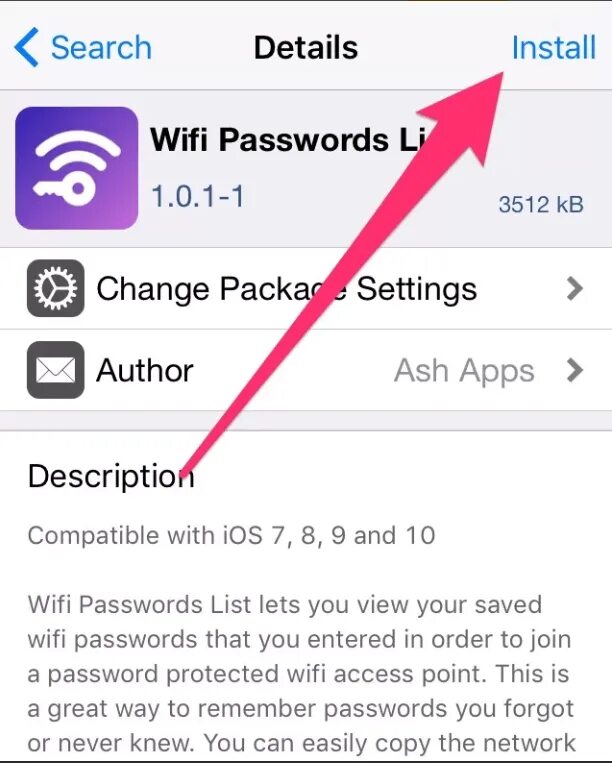Expand Change Package Settings chevron
The image size is (612, 763).
click(x=575, y=289)
